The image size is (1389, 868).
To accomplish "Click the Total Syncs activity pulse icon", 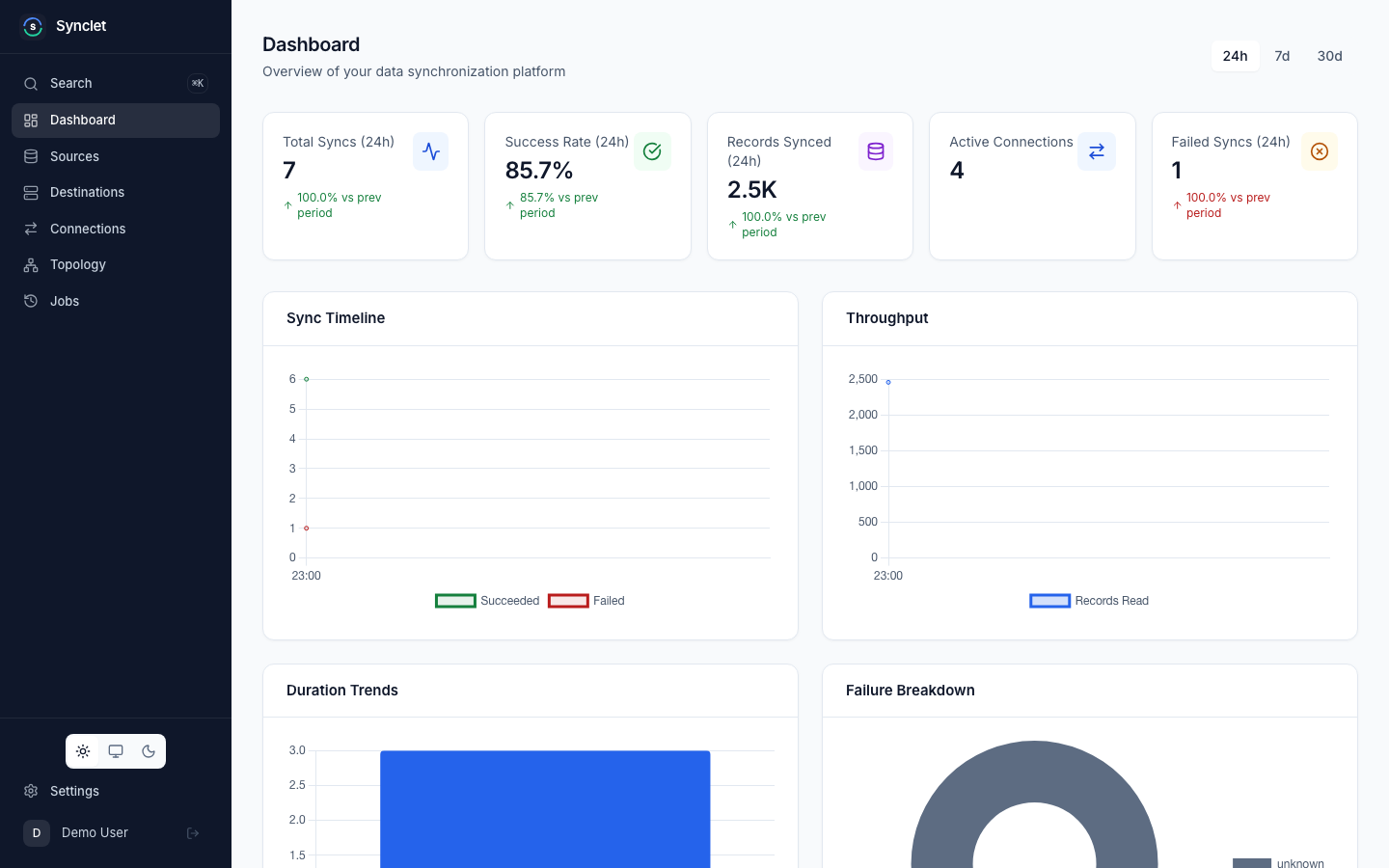I will point(431,151).
